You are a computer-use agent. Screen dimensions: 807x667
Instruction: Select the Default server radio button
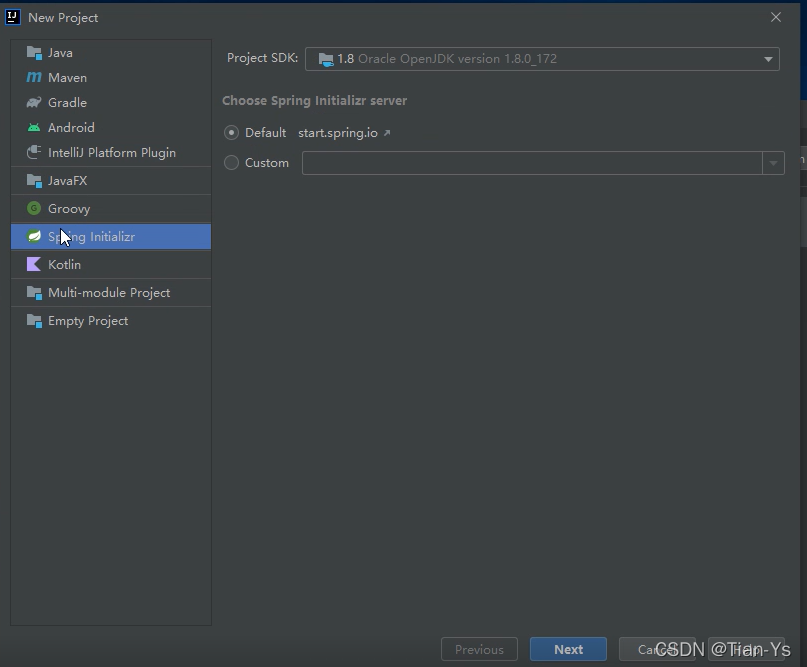[x=232, y=133]
